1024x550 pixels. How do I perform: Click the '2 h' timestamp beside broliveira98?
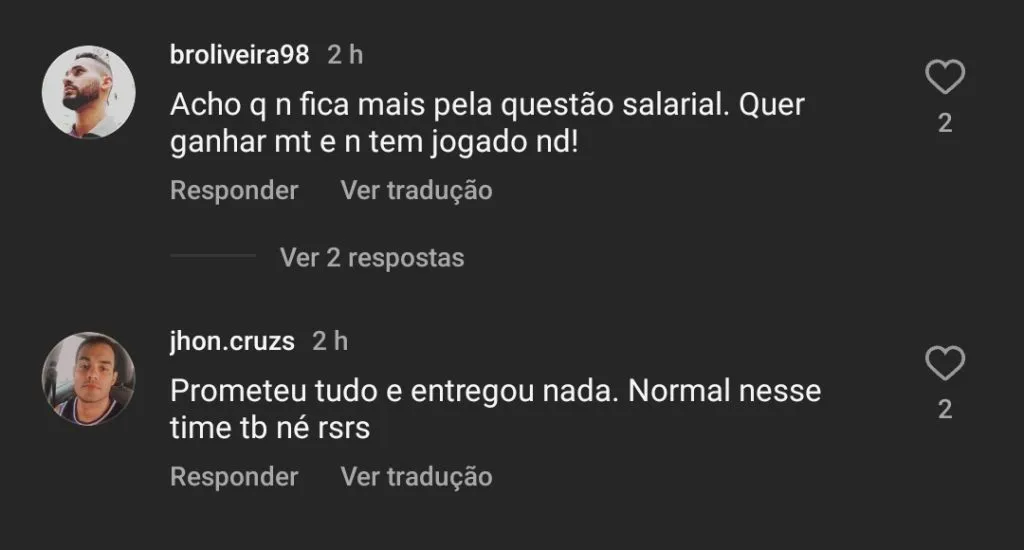pos(345,55)
